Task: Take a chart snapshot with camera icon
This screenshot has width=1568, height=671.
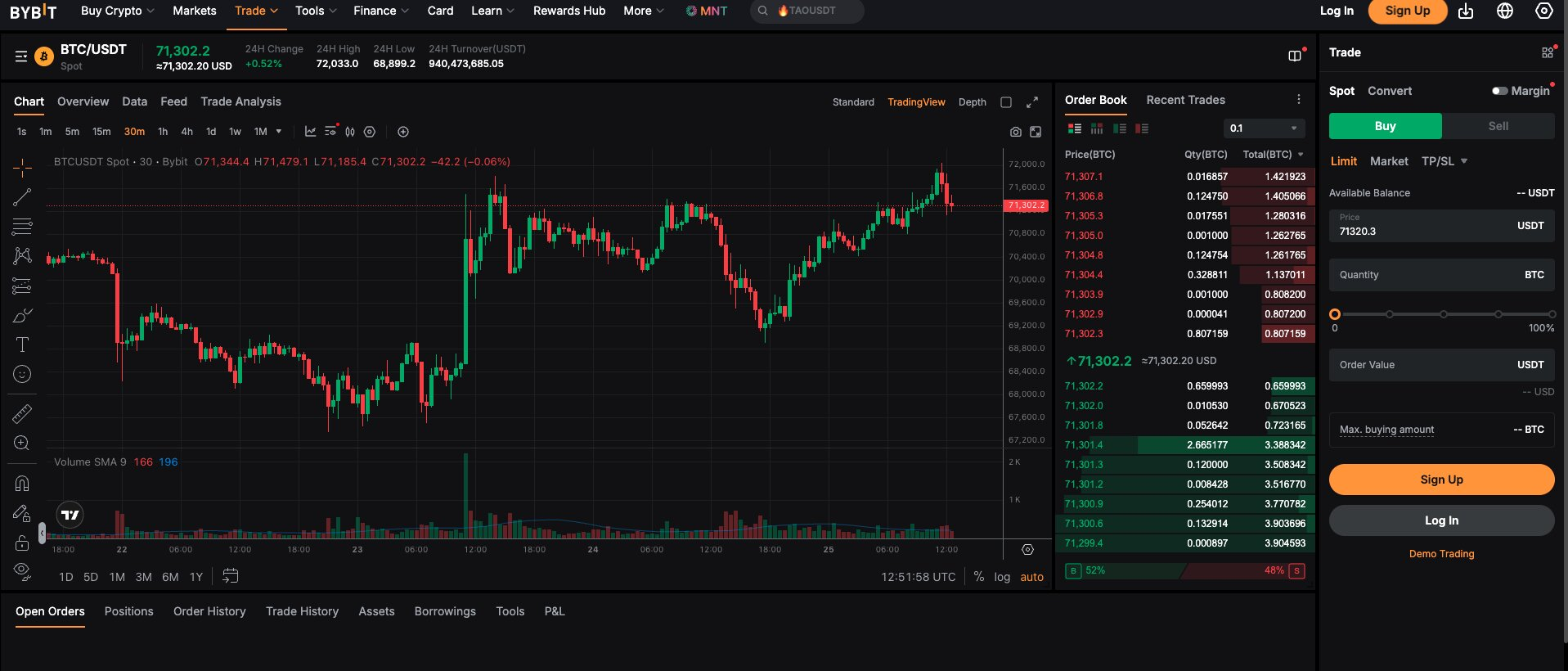Action: [1015, 132]
